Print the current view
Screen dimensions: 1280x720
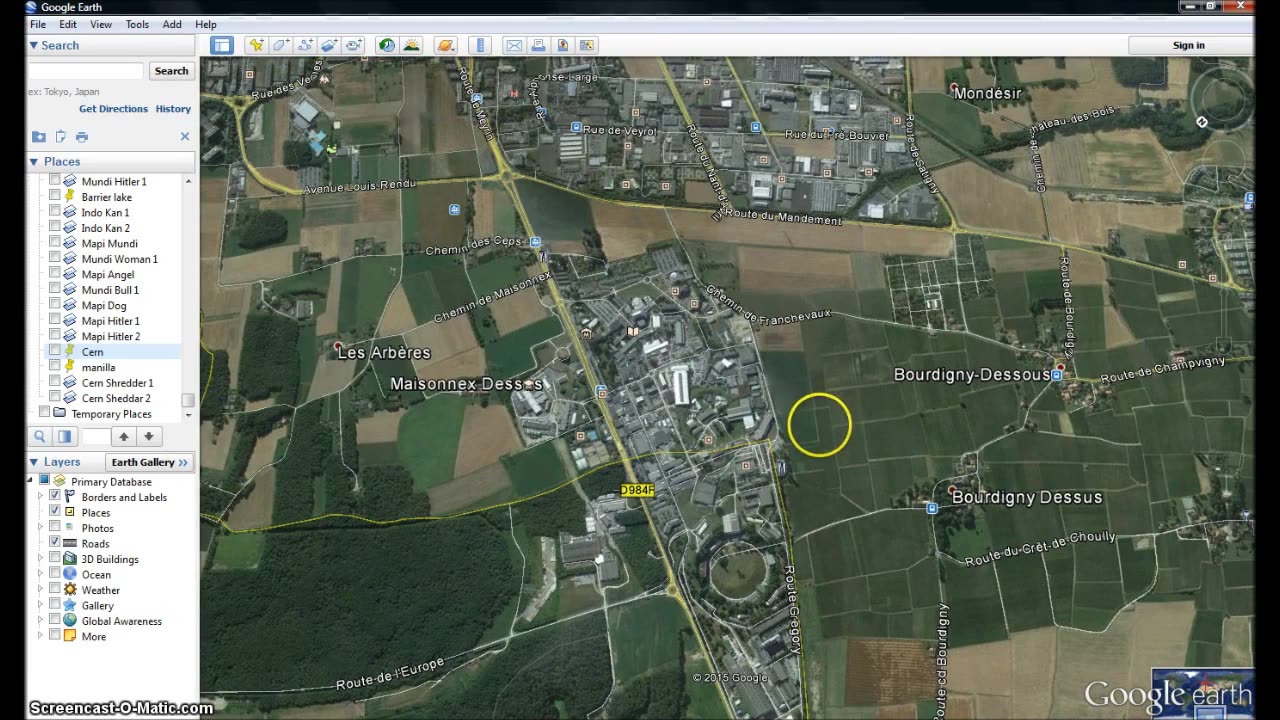coord(538,45)
